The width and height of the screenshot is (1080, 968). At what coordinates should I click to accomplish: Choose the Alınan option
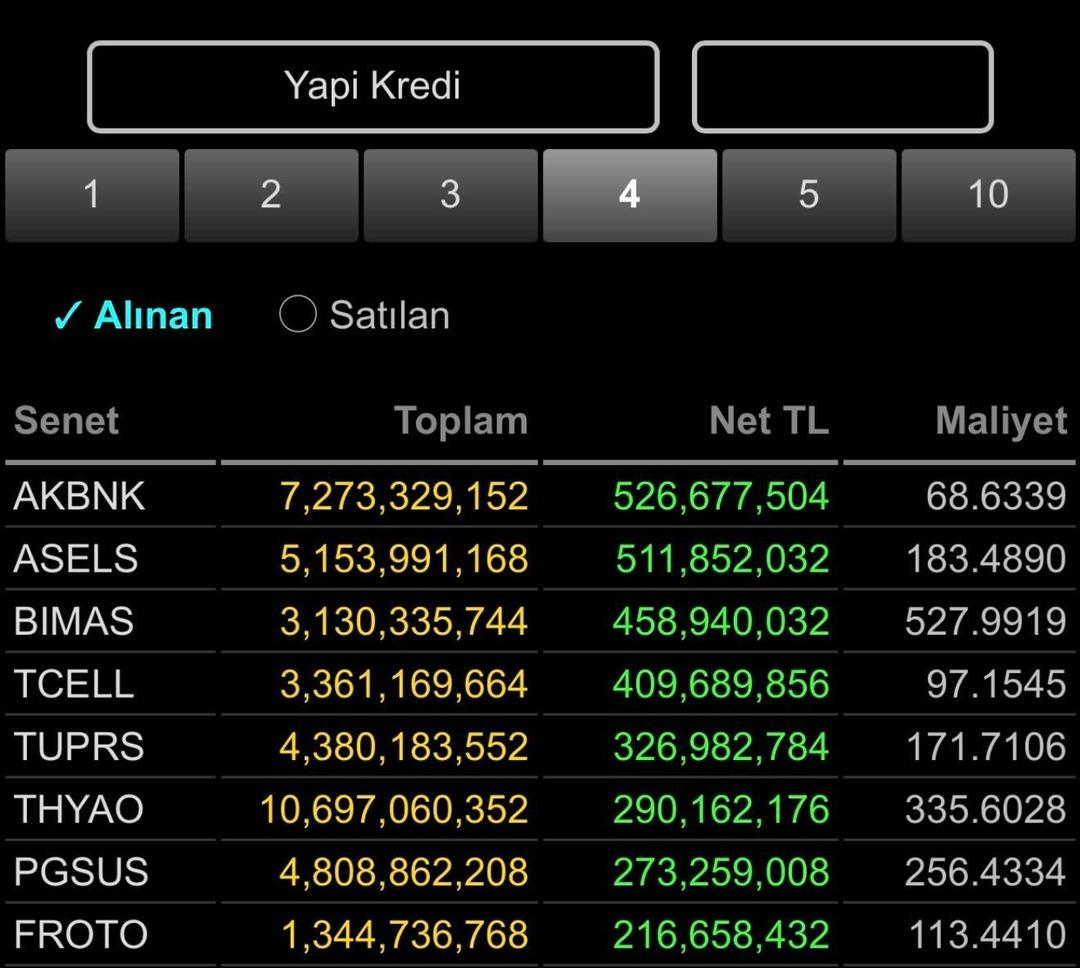click(x=134, y=316)
